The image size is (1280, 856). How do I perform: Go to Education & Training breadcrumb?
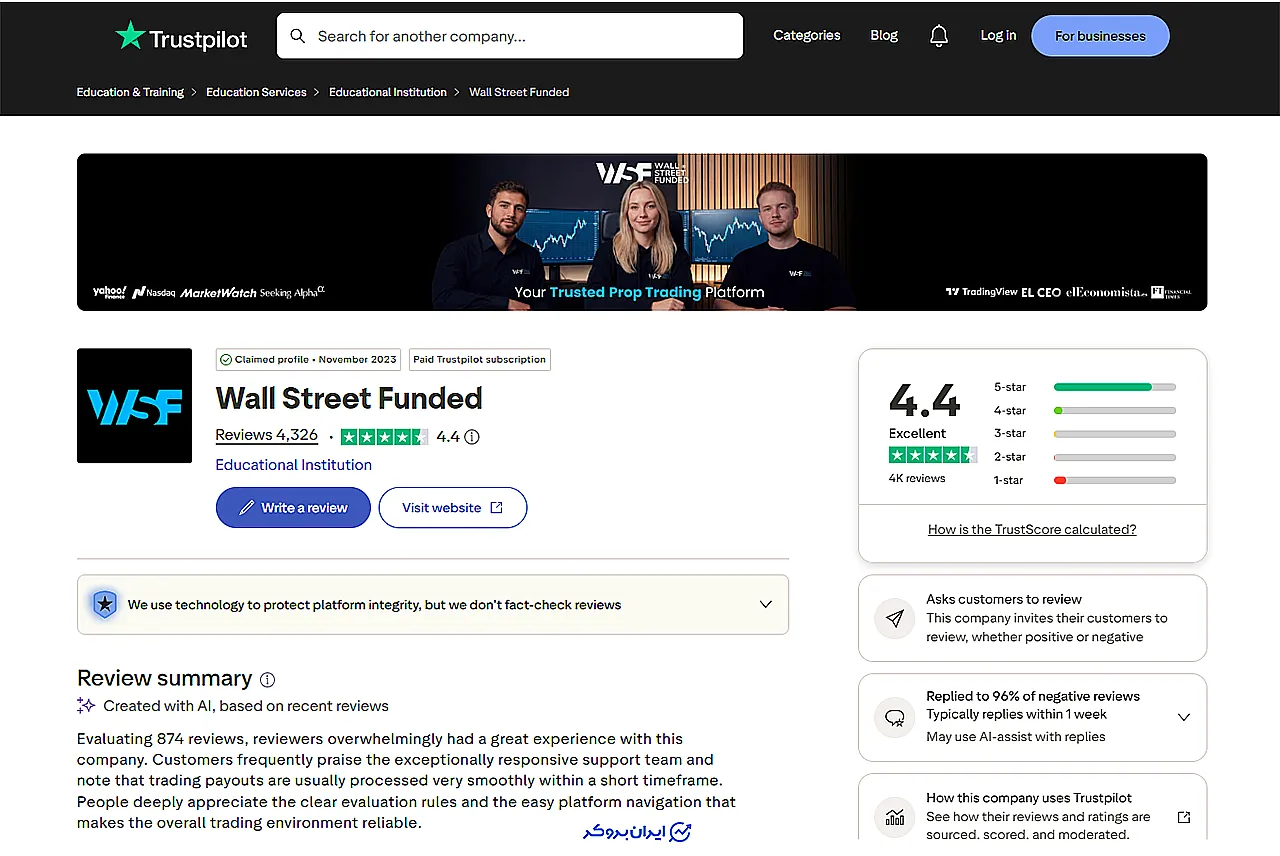(130, 92)
